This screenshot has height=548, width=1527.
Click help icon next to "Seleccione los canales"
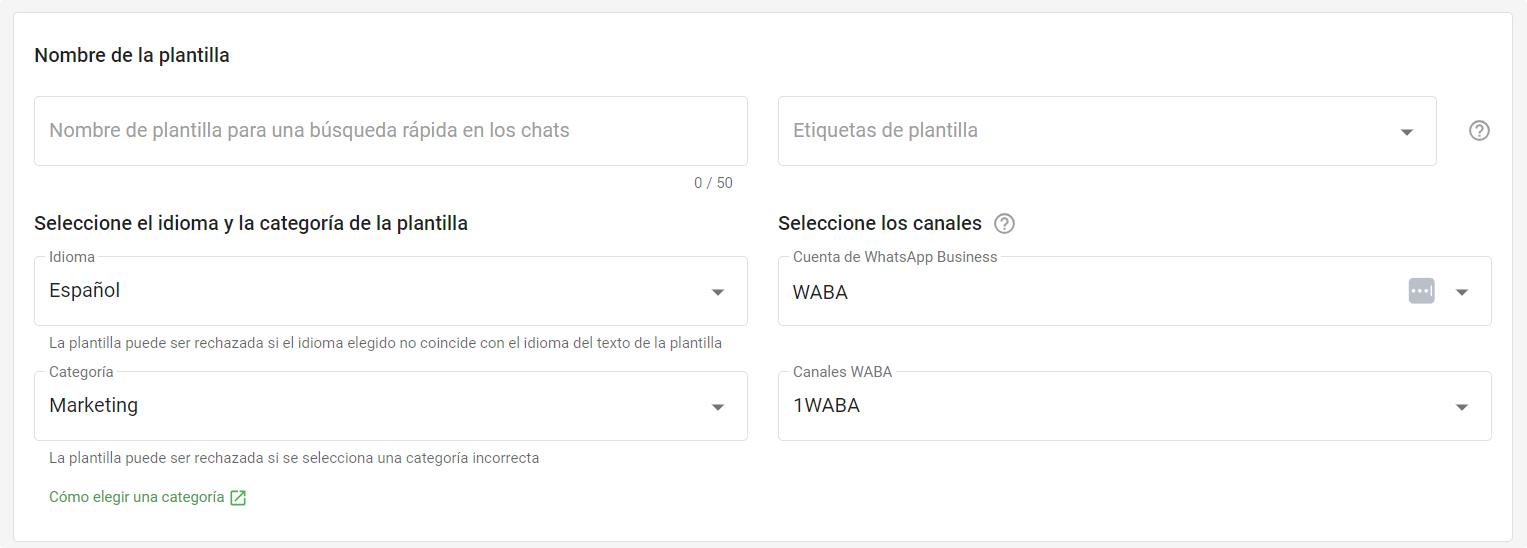[1004, 223]
